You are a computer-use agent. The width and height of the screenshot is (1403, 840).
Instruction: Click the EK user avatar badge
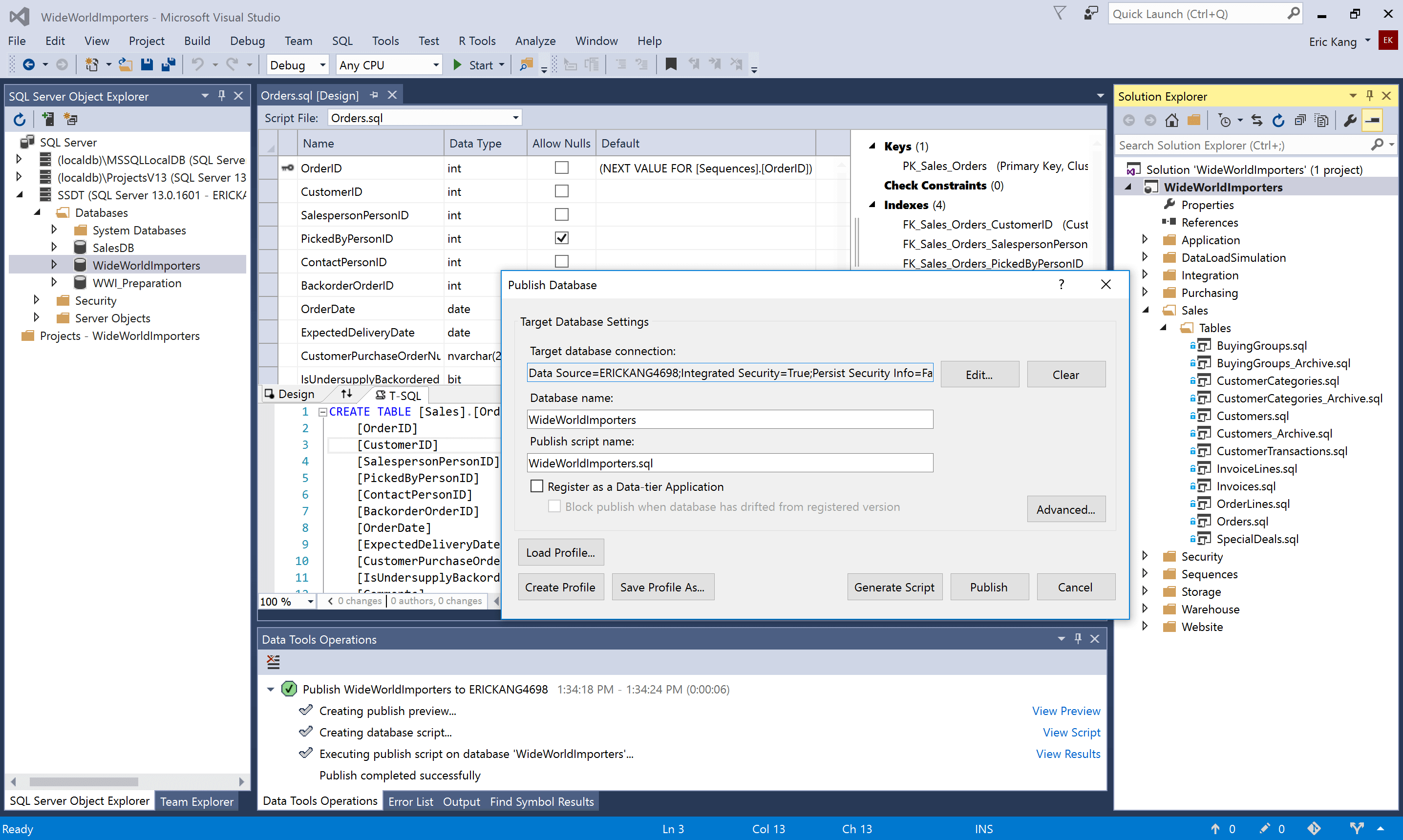1388,41
